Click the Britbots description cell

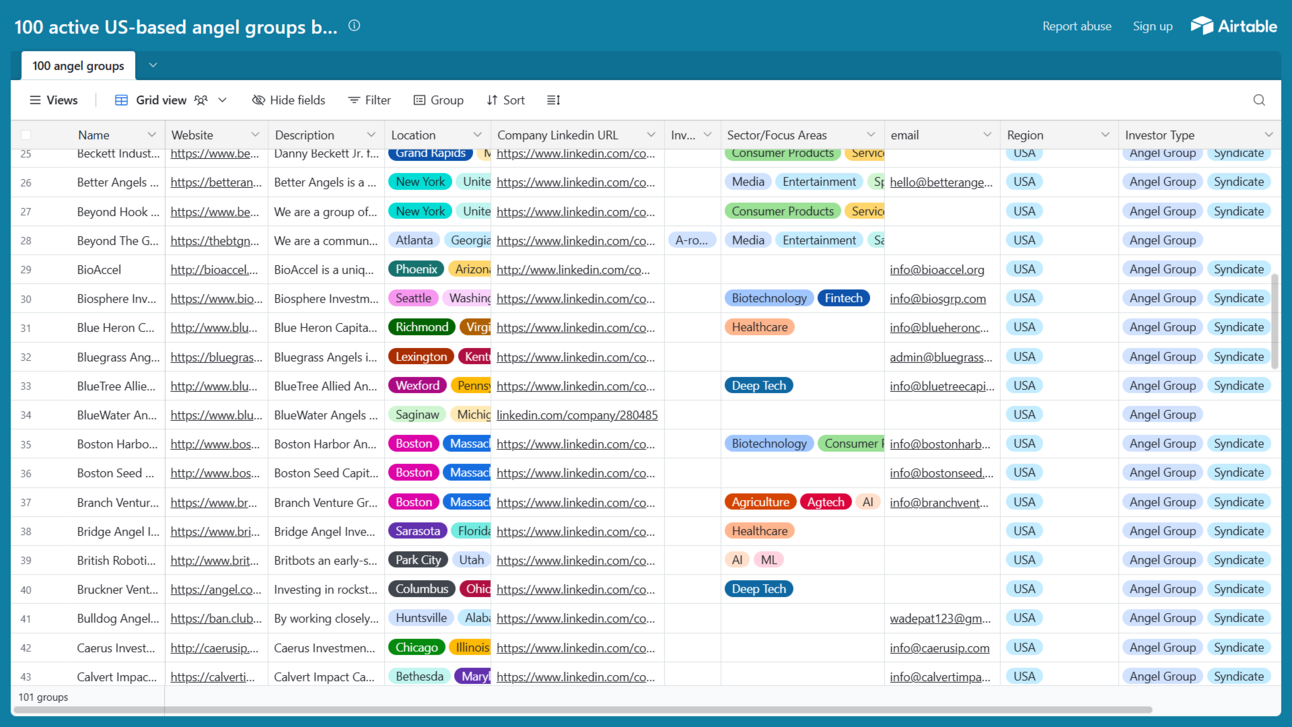coord(326,560)
